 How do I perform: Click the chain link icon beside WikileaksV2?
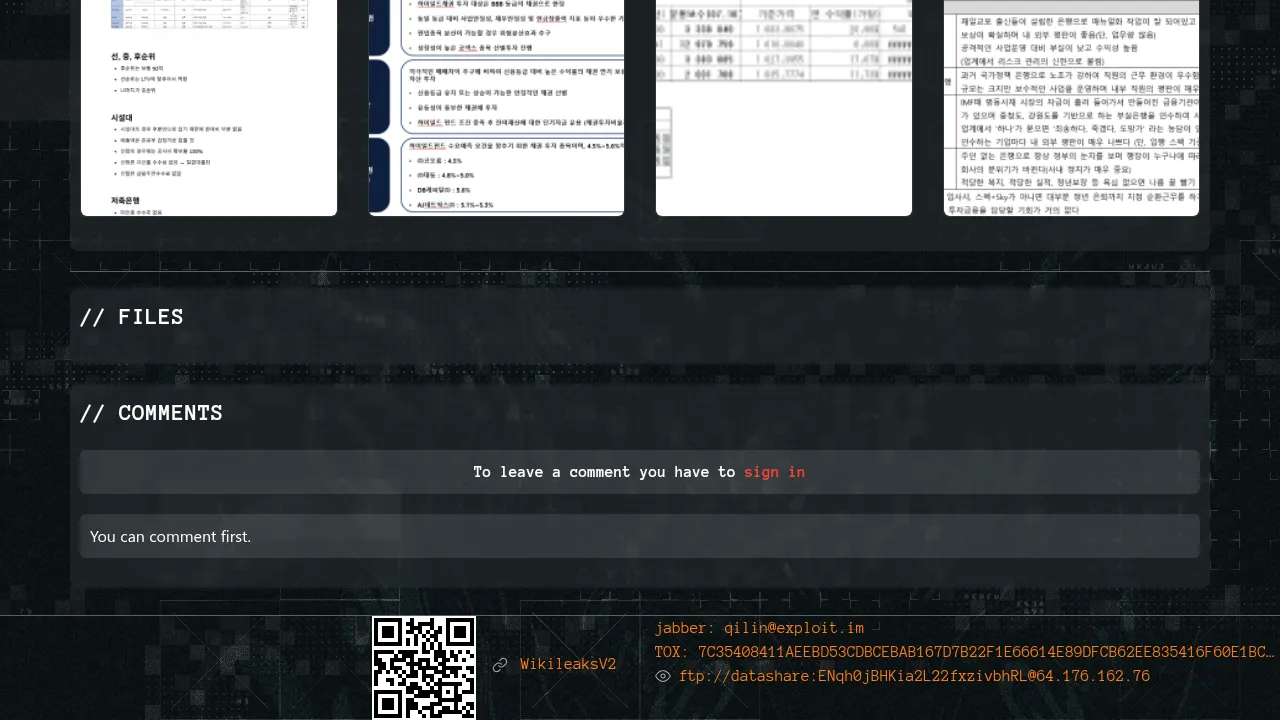point(500,665)
